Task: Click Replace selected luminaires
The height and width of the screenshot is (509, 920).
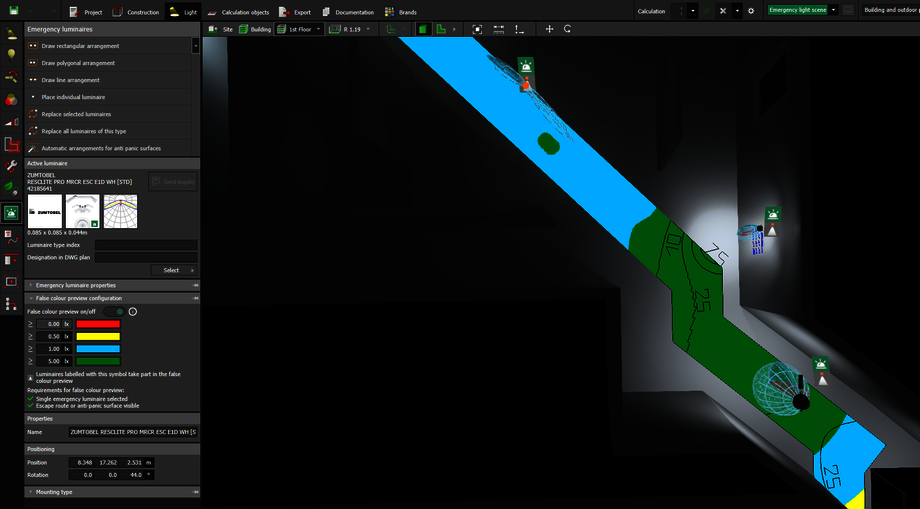Action: point(76,114)
